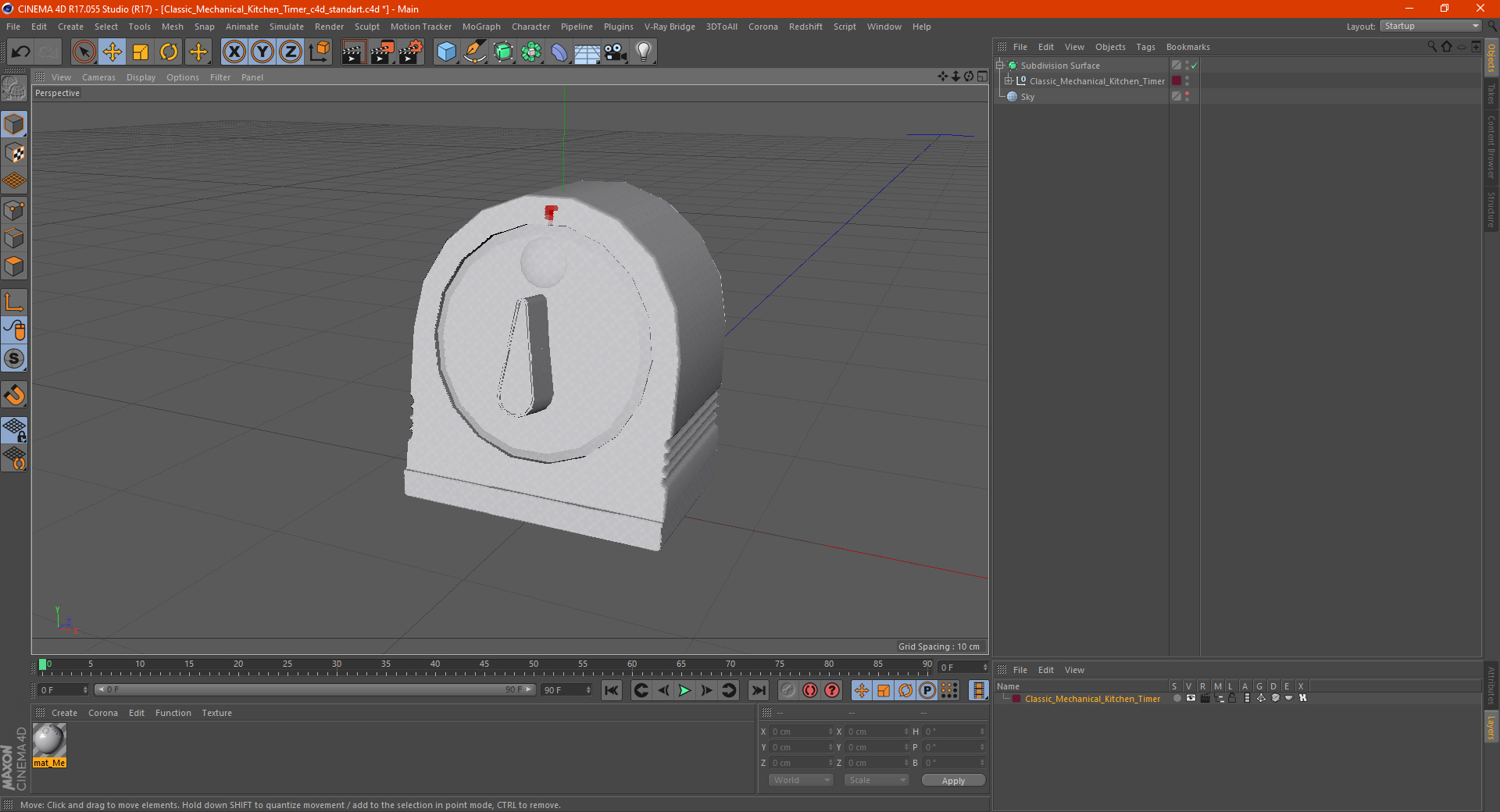
Task: Click the preview range slider bar
Action: tap(315, 689)
